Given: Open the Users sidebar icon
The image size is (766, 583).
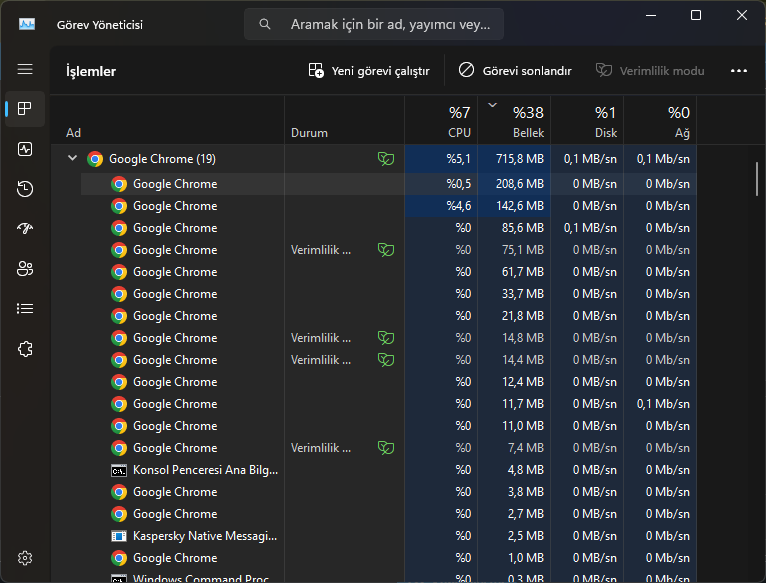Looking at the screenshot, I should [x=25, y=268].
